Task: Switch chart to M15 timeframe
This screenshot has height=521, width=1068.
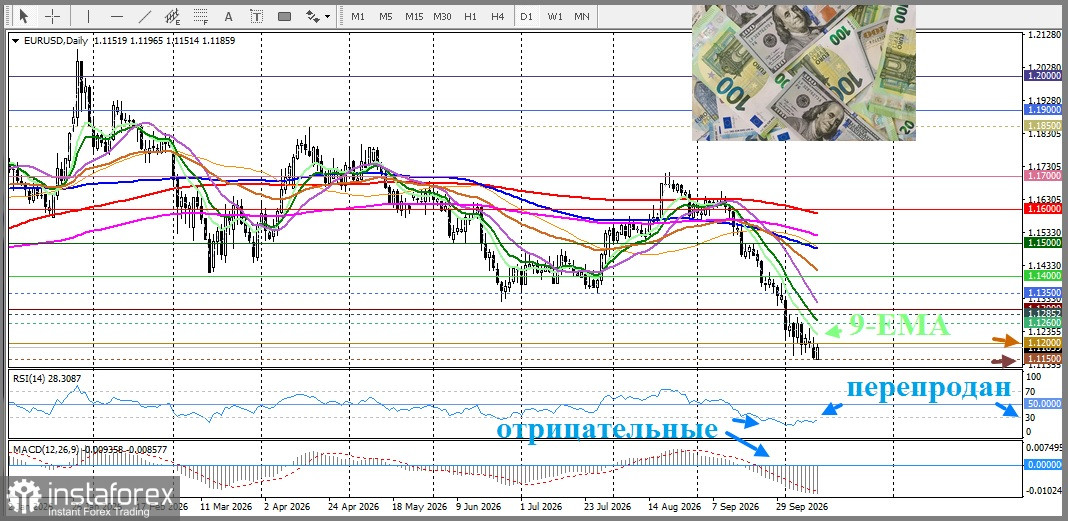Action: 413,16
